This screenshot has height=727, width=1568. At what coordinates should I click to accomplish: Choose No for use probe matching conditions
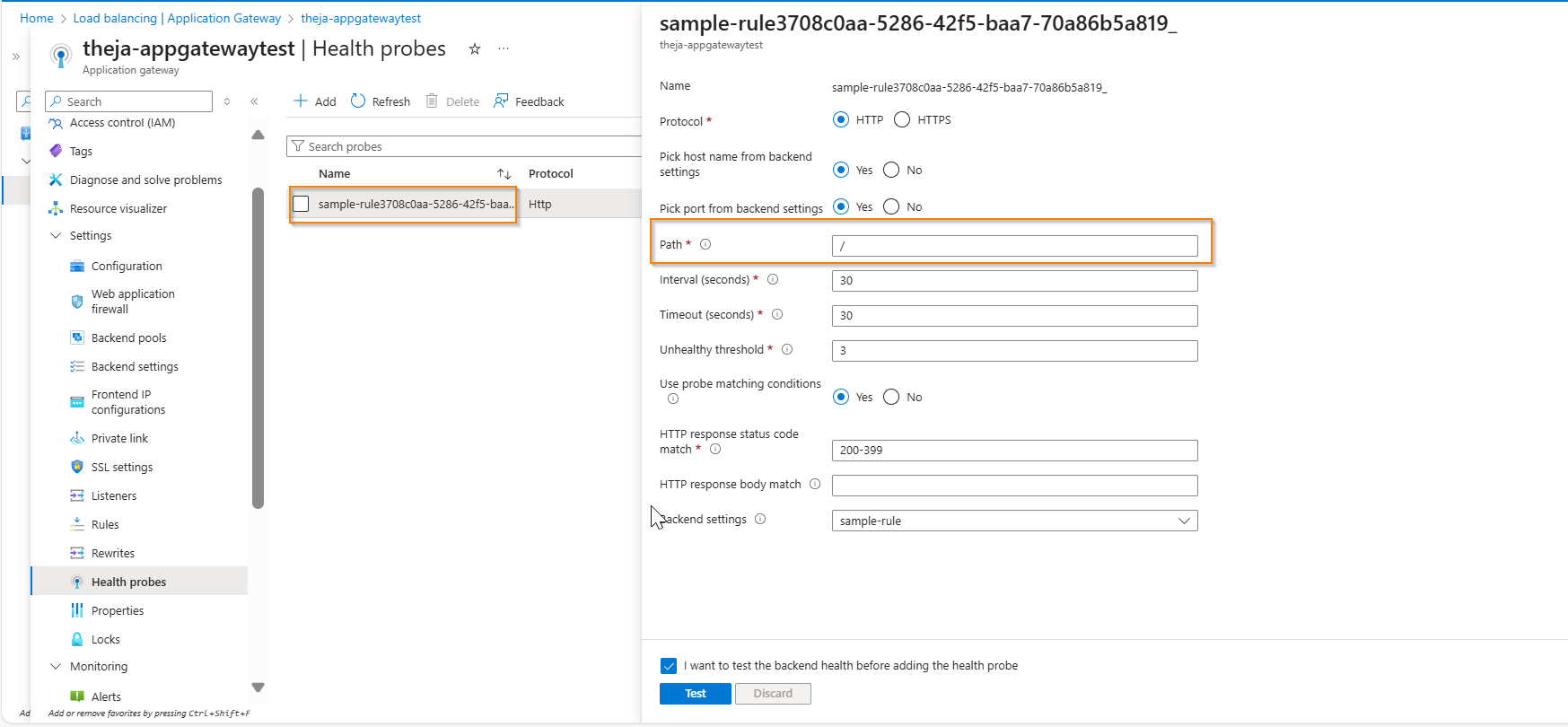pyautogui.click(x=891, y=397)
